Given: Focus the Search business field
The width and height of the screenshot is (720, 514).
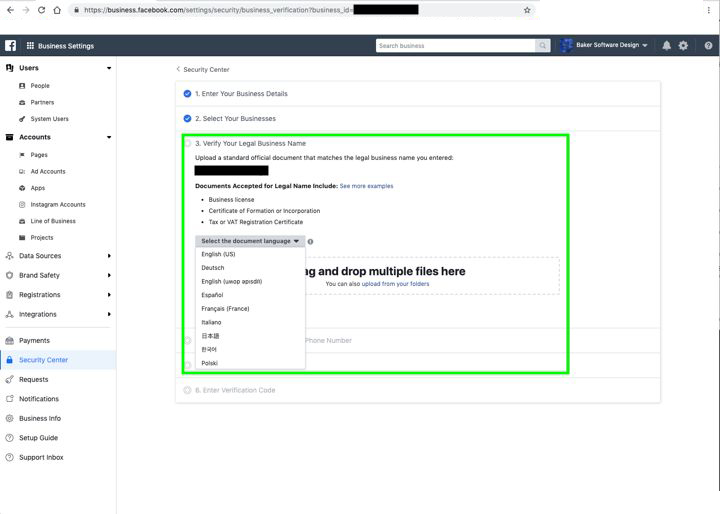Looking at the screenshot, I should [455, 45].
